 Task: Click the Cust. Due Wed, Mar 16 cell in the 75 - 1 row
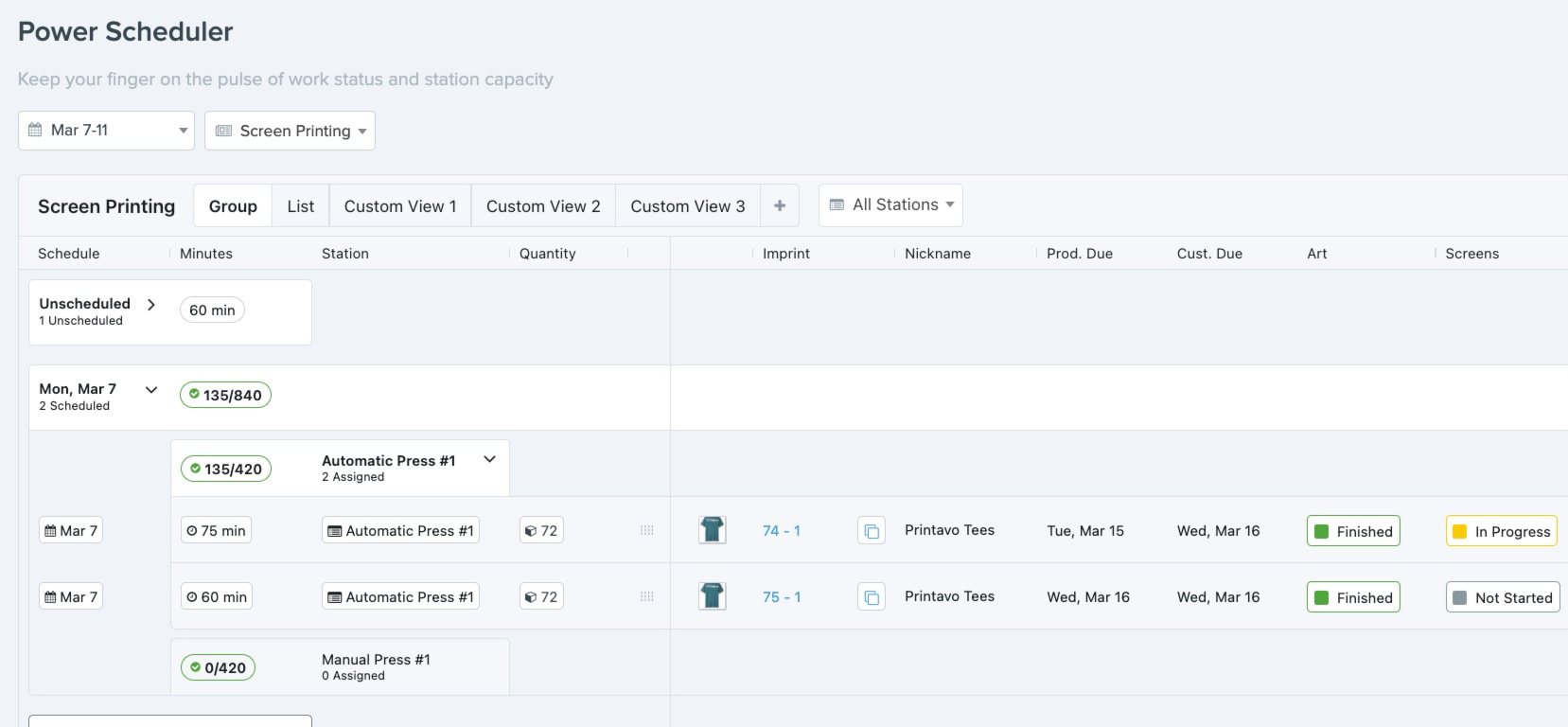click(x=1219, y=597)
